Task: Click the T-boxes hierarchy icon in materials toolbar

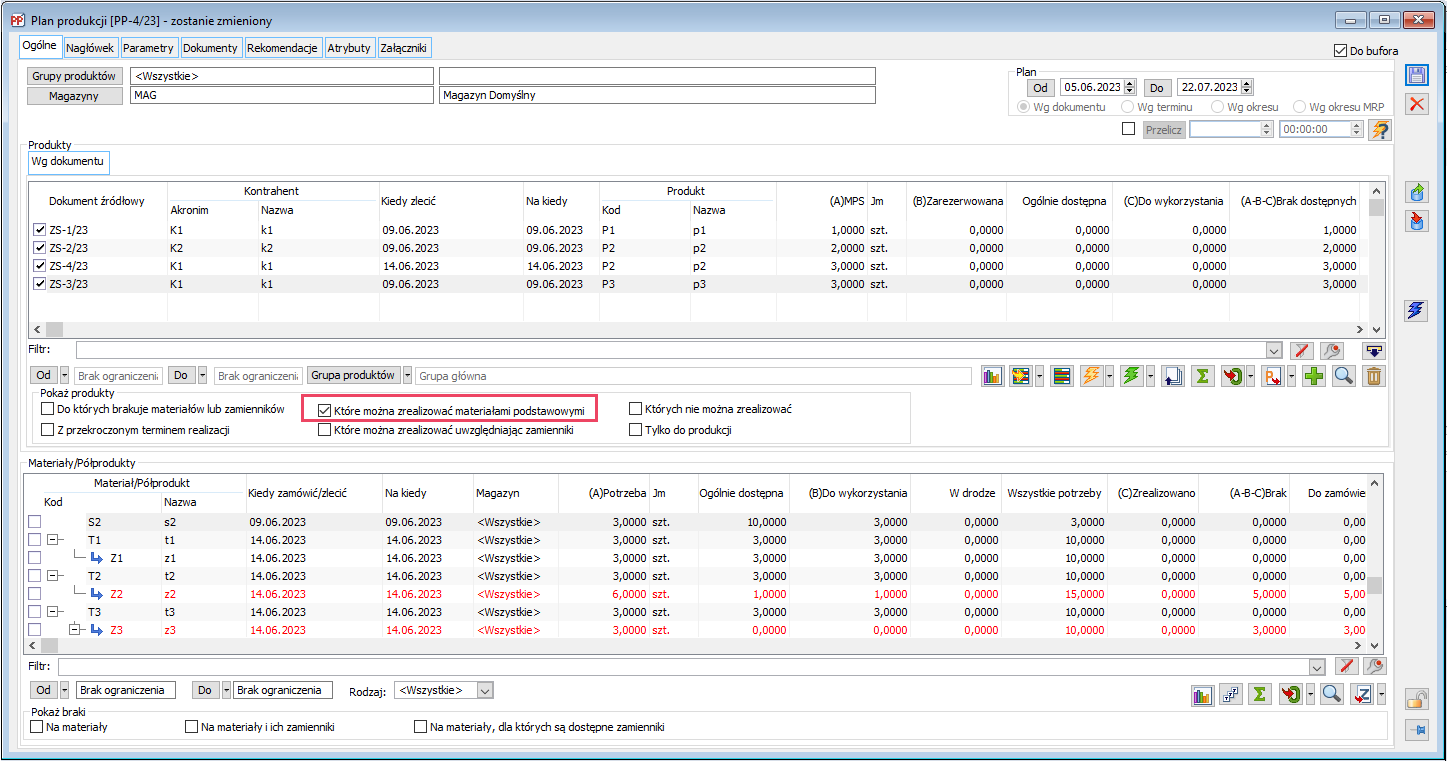Action: (x=1231, y=695)
